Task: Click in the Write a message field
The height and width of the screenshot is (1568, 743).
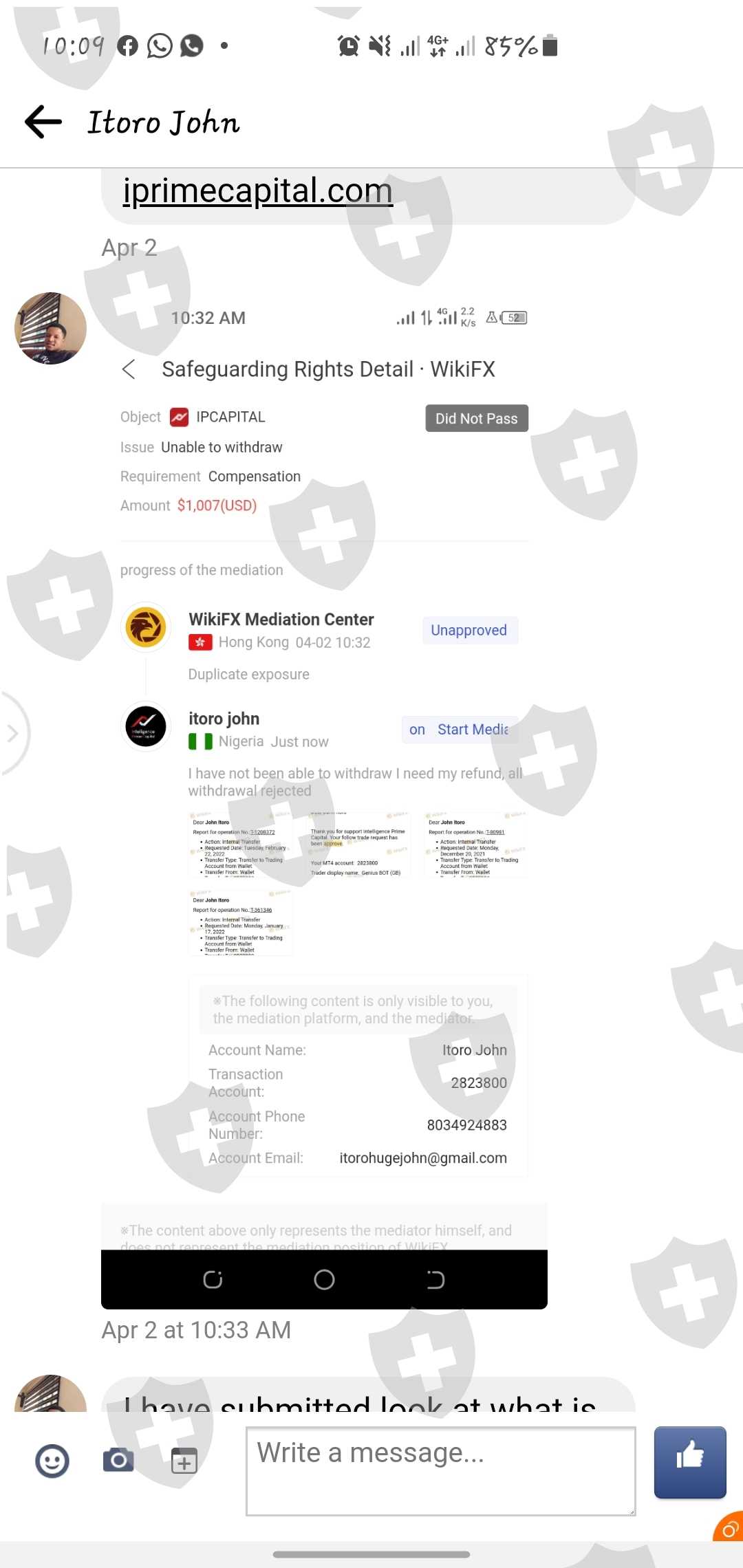Action: (441, 1471)
